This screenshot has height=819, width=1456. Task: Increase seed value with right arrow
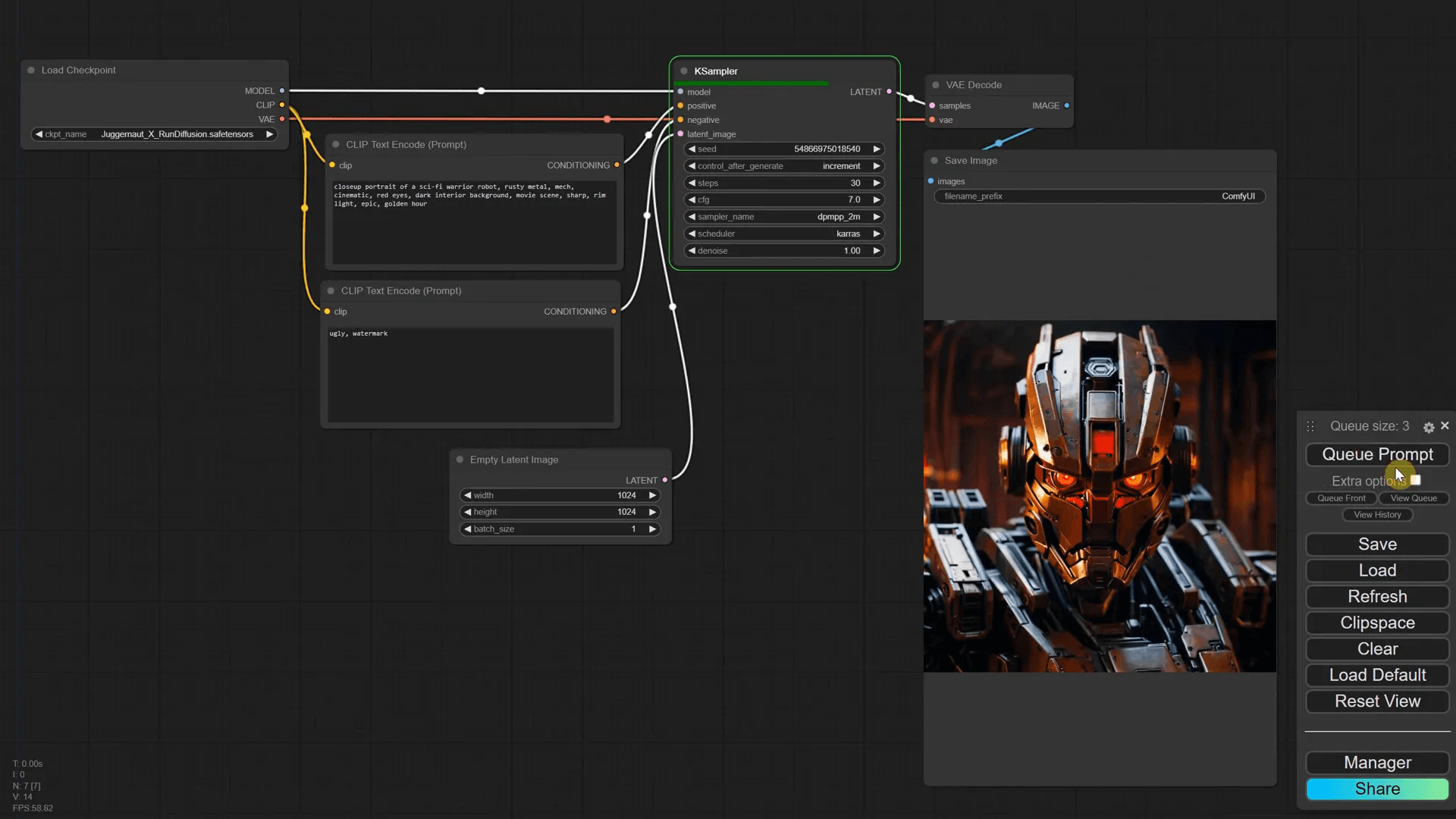click(x=877, y=149)
